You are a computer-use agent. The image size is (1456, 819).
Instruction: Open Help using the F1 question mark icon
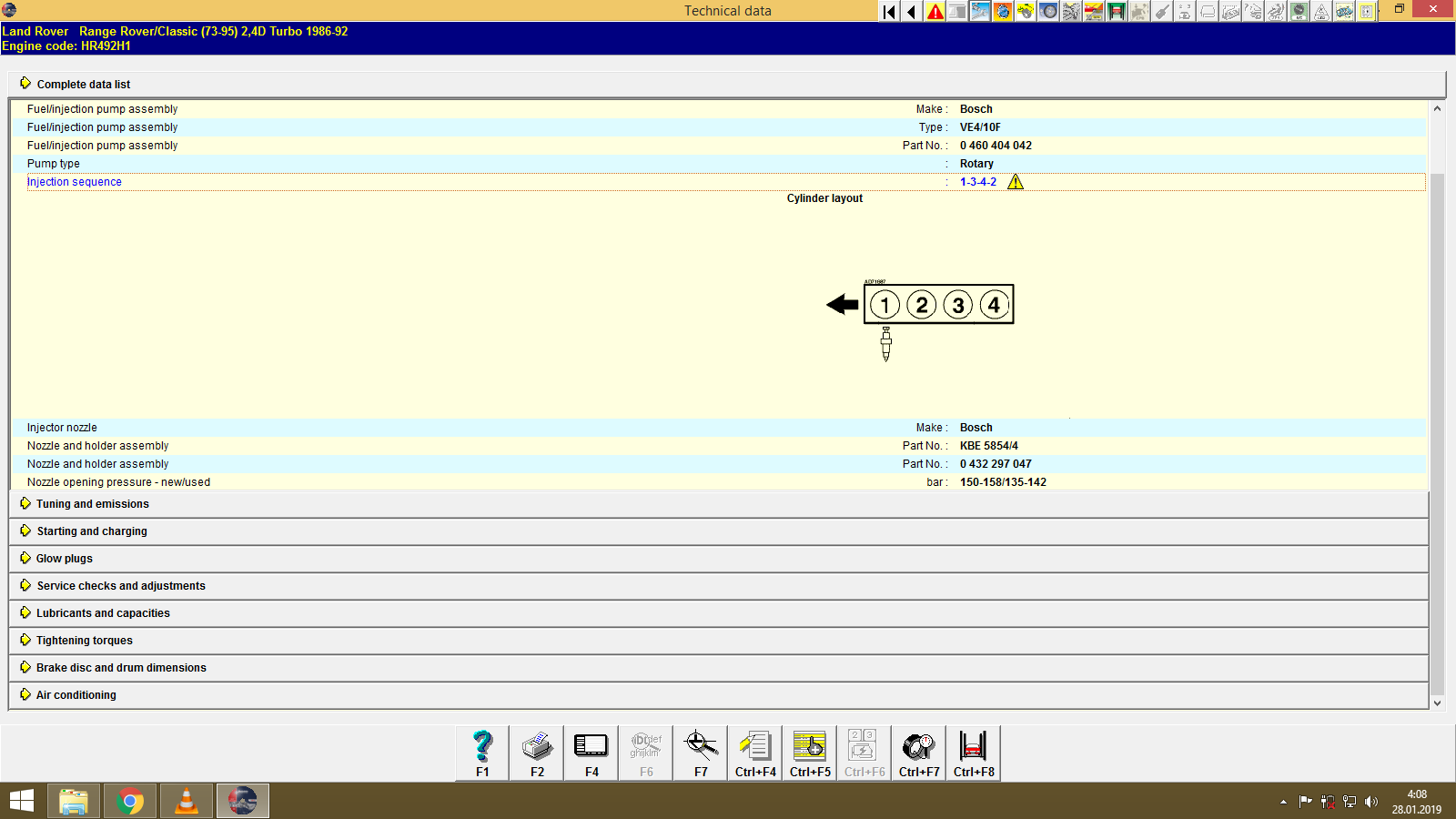[481, 746]
